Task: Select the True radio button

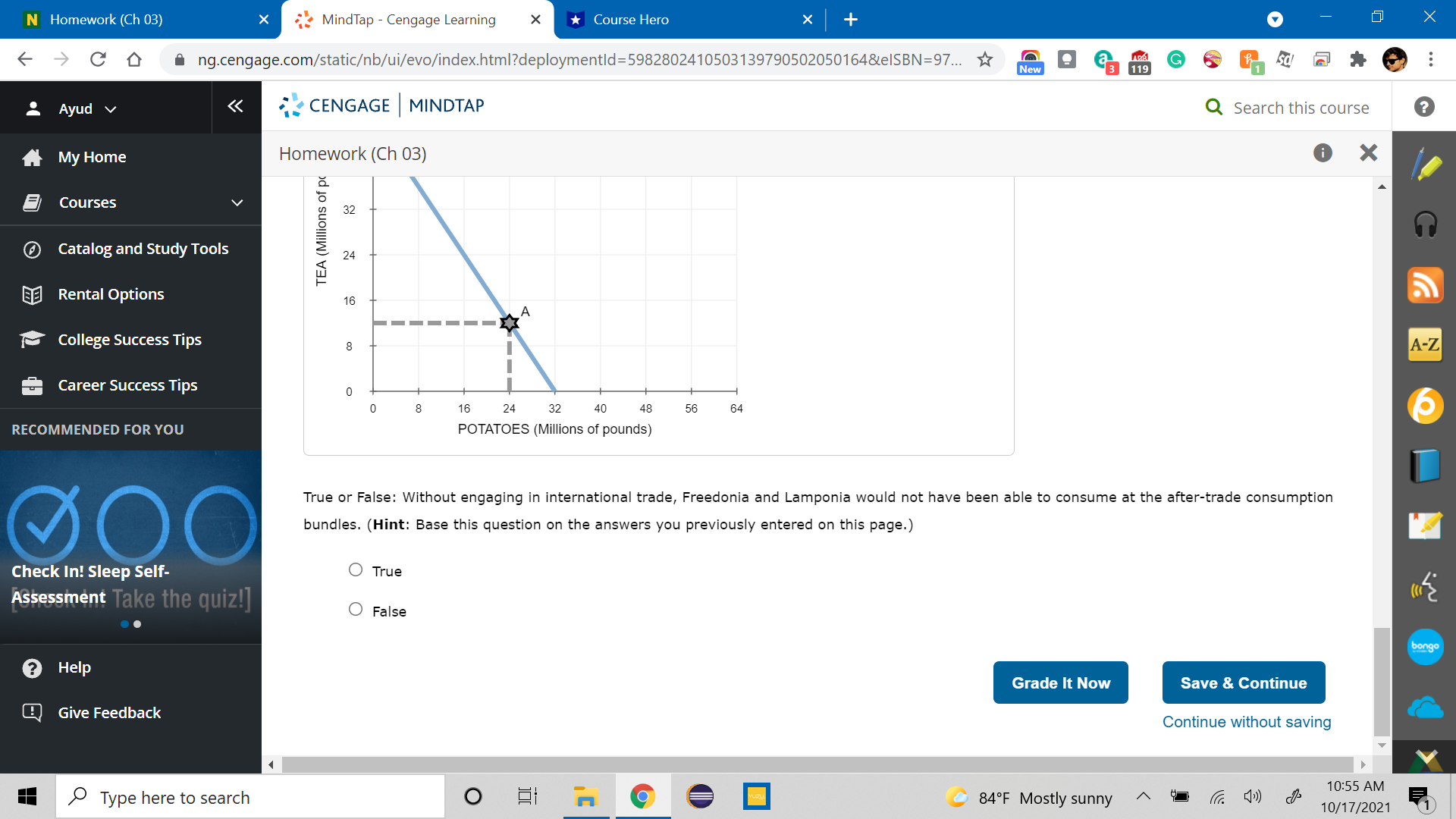Action: click(356, 570)
